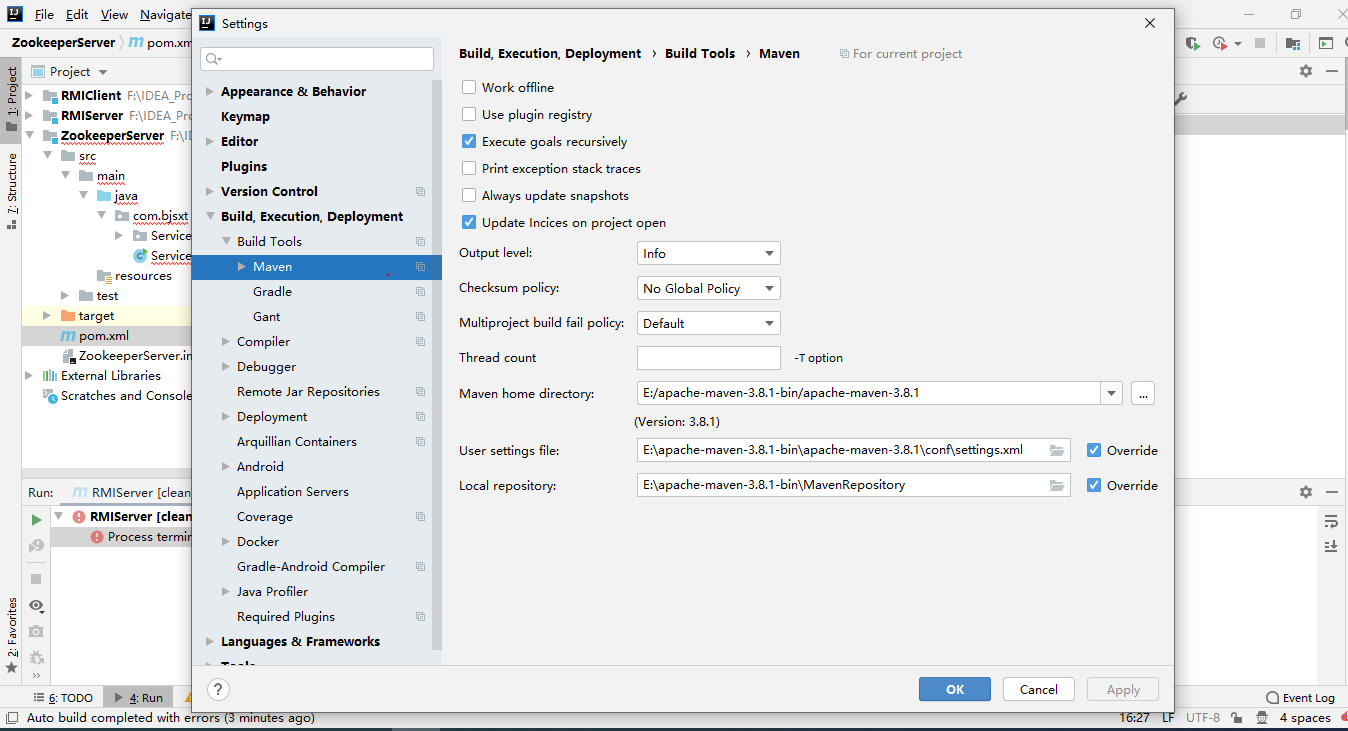The image size is (1348, 731).
Task: Click the Thread count input field
Action: point(708,358)
